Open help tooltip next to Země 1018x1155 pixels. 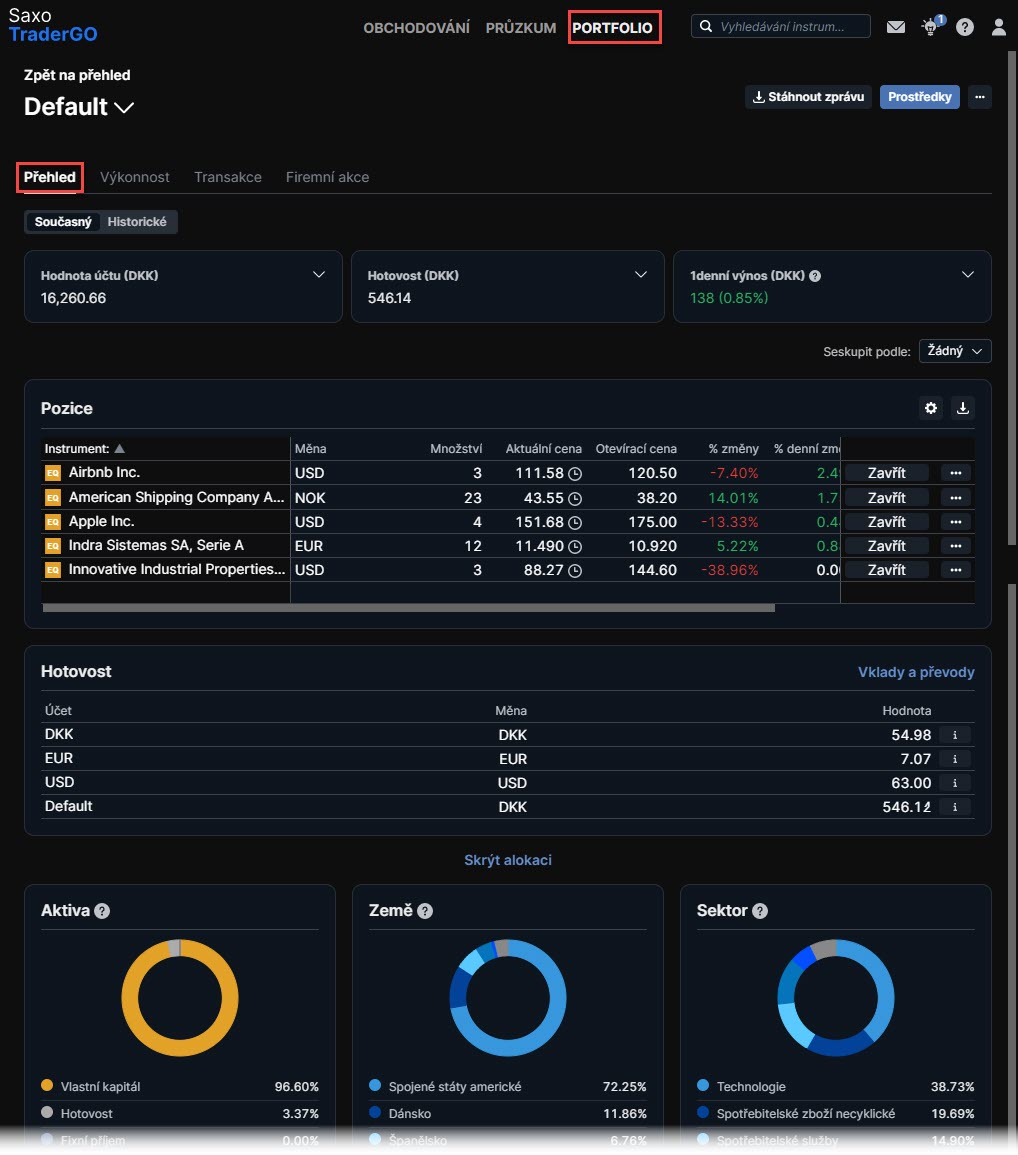click(x=425, y=911)
